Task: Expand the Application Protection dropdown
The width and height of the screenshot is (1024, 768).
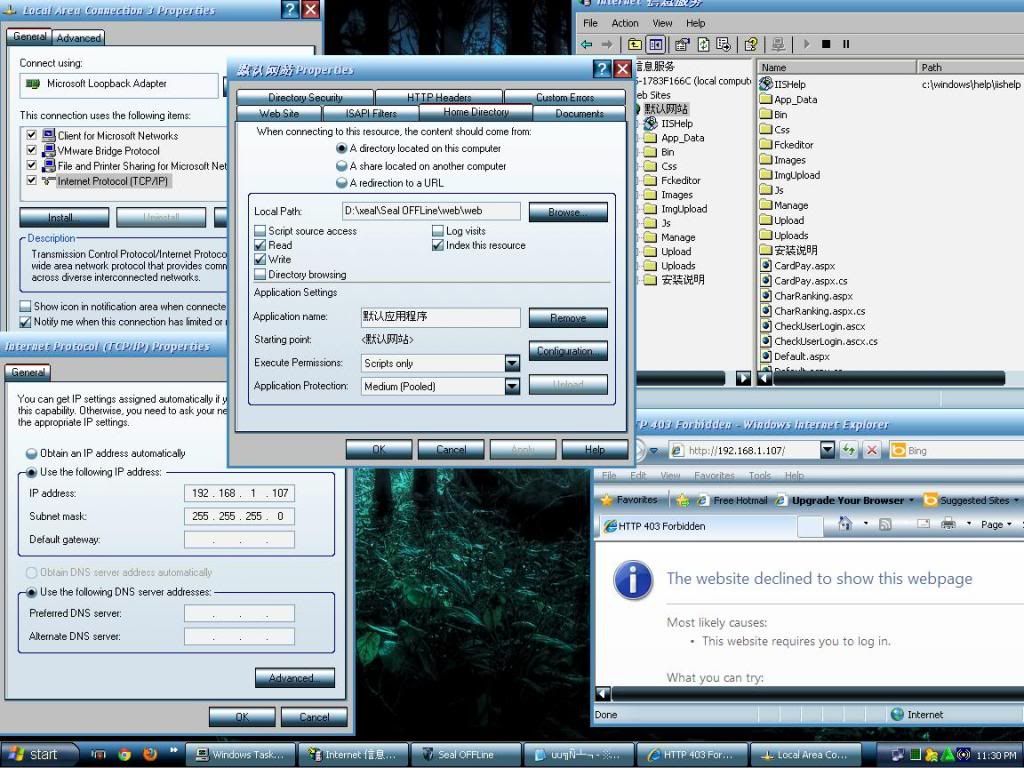Action: tap(512, 387)
